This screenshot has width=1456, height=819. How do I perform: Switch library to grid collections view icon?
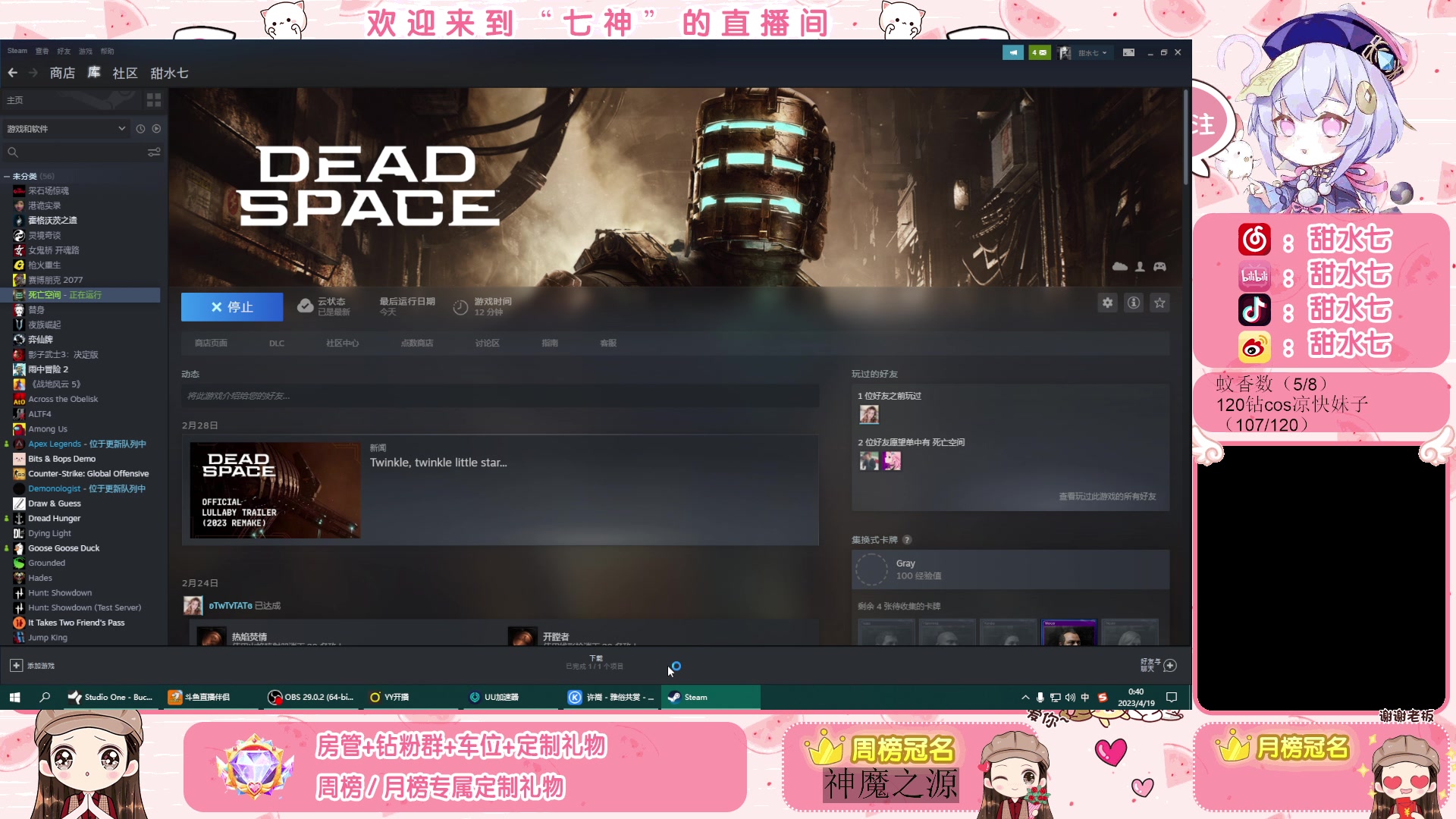point(154,100)
